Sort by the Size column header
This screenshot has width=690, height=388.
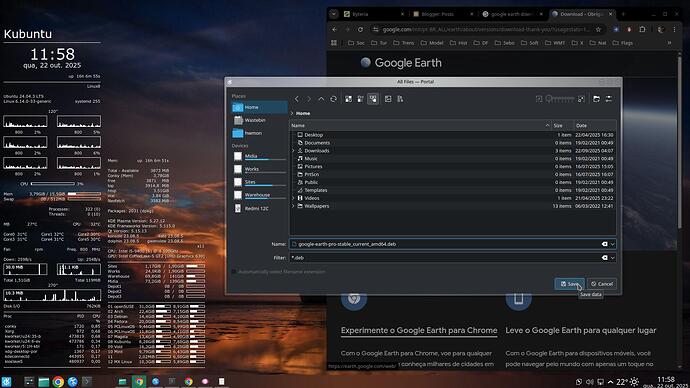563,125
